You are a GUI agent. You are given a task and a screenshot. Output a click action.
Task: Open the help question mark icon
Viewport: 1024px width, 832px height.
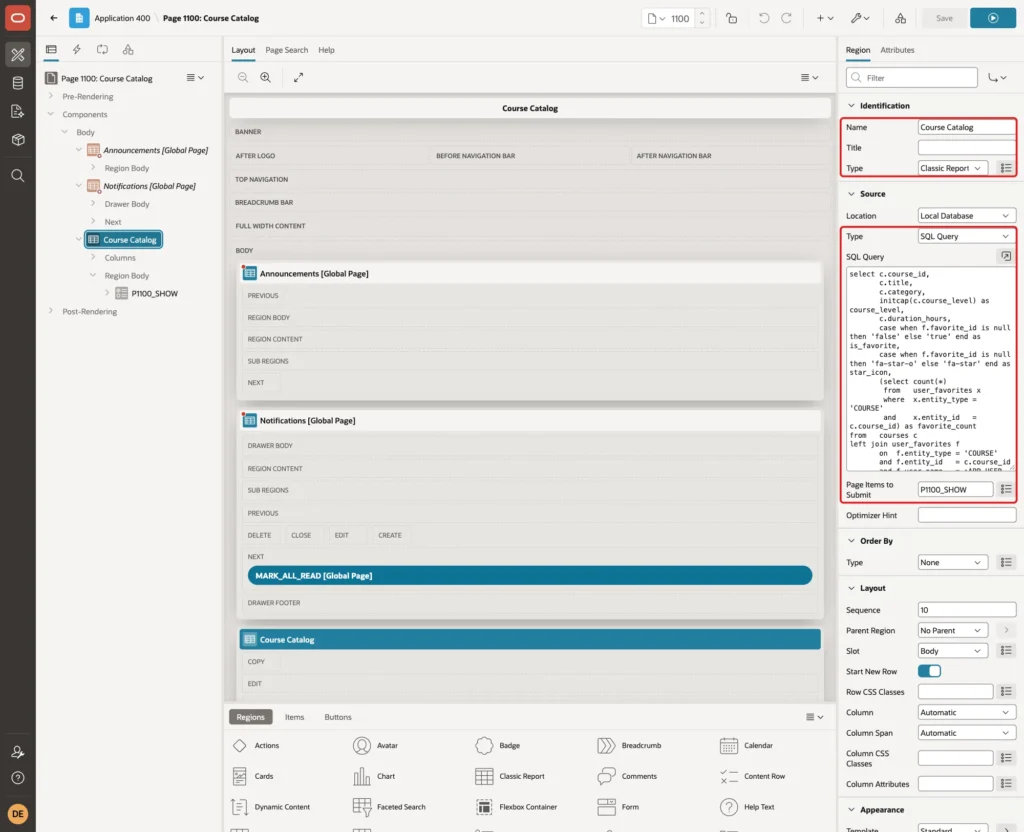tap(18, 778)
